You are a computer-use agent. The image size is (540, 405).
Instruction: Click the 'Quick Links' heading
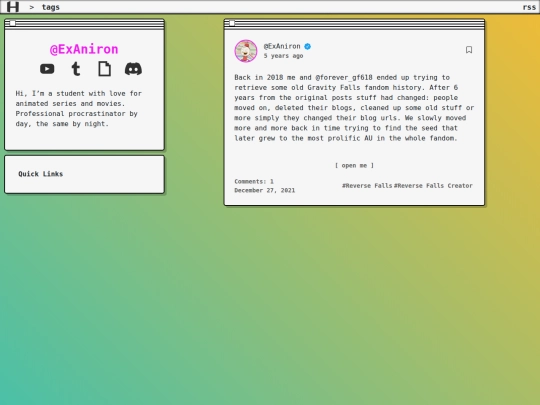[x=41, y=174]
